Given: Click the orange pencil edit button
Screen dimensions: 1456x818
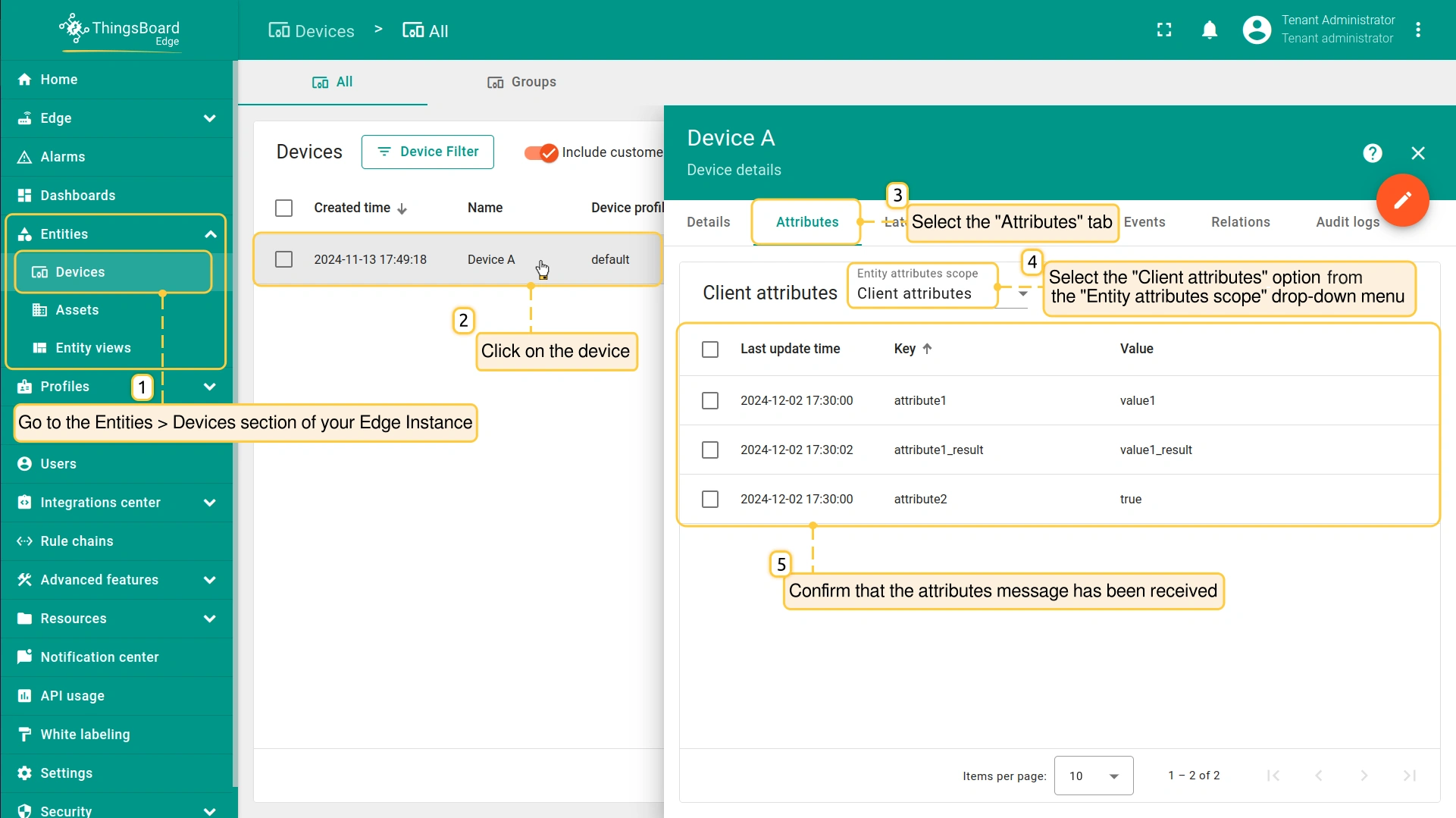Looking at the screenshot, I should 1402,200.
